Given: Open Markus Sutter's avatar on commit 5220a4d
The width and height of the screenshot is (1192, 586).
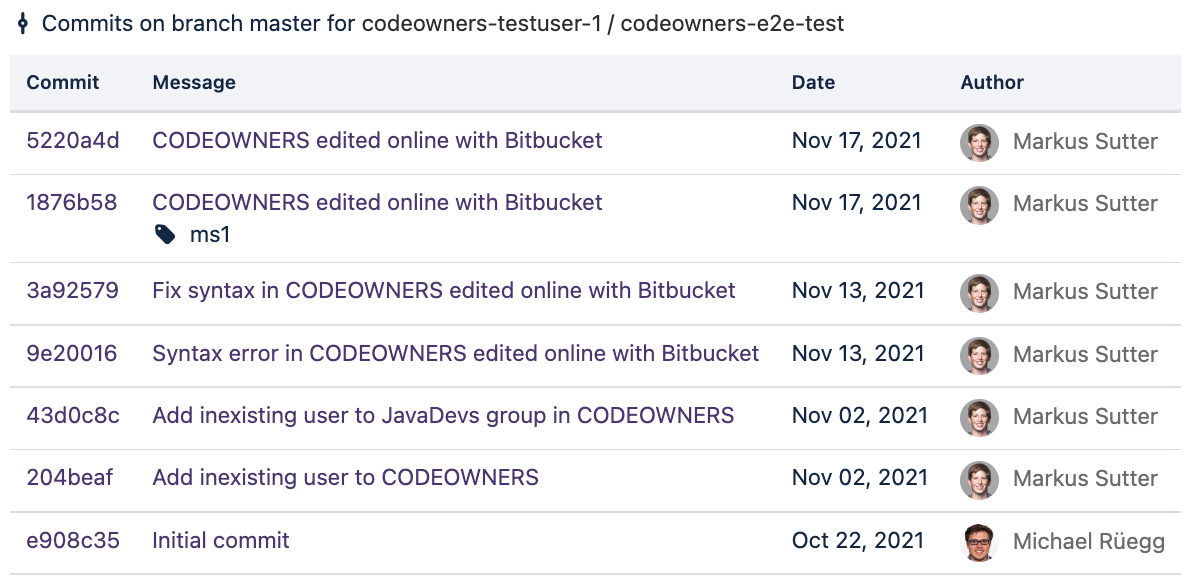Looking at the screenshot, I should 979,143.
